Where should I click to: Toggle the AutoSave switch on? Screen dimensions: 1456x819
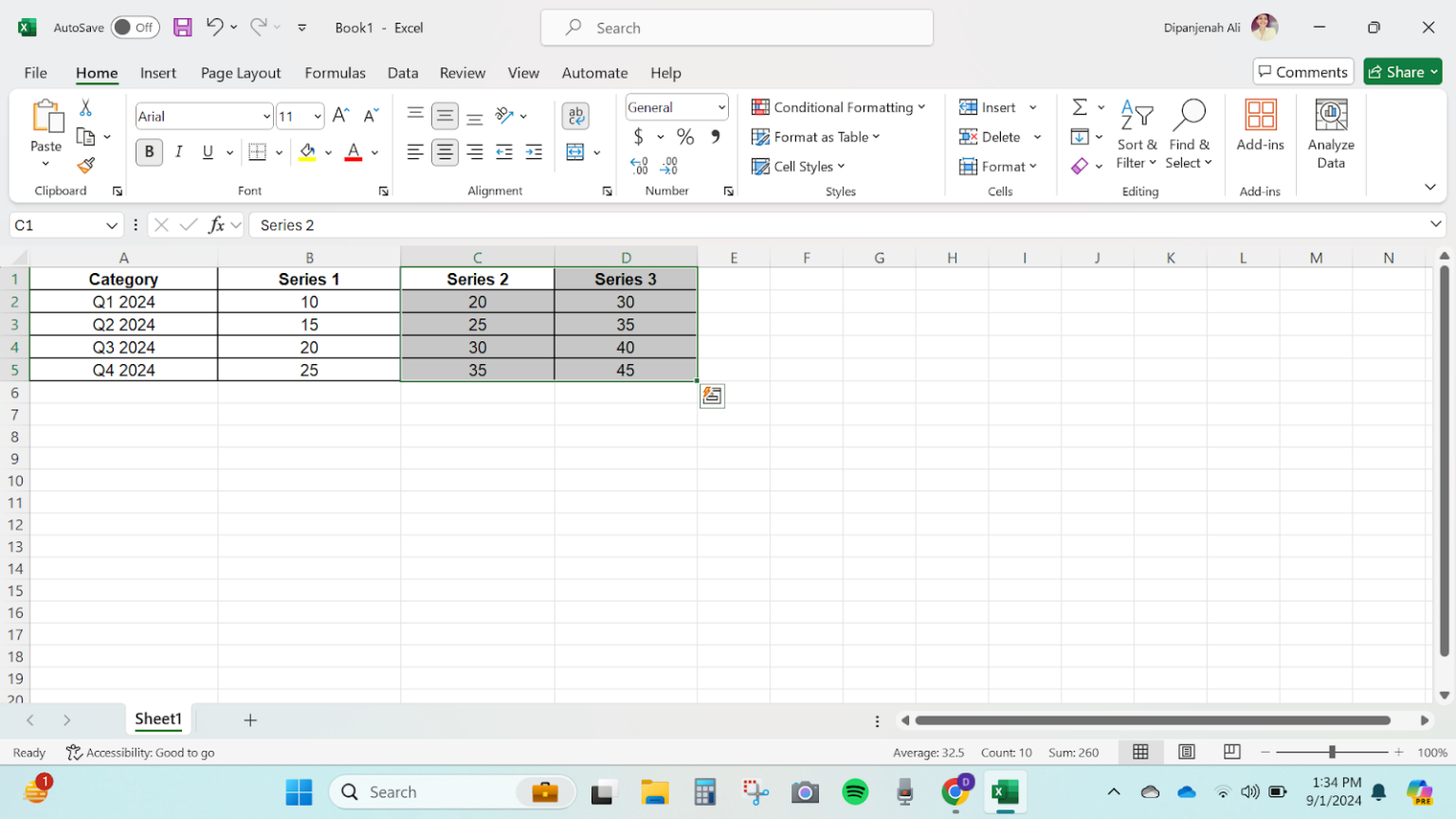tap(134, 27)
